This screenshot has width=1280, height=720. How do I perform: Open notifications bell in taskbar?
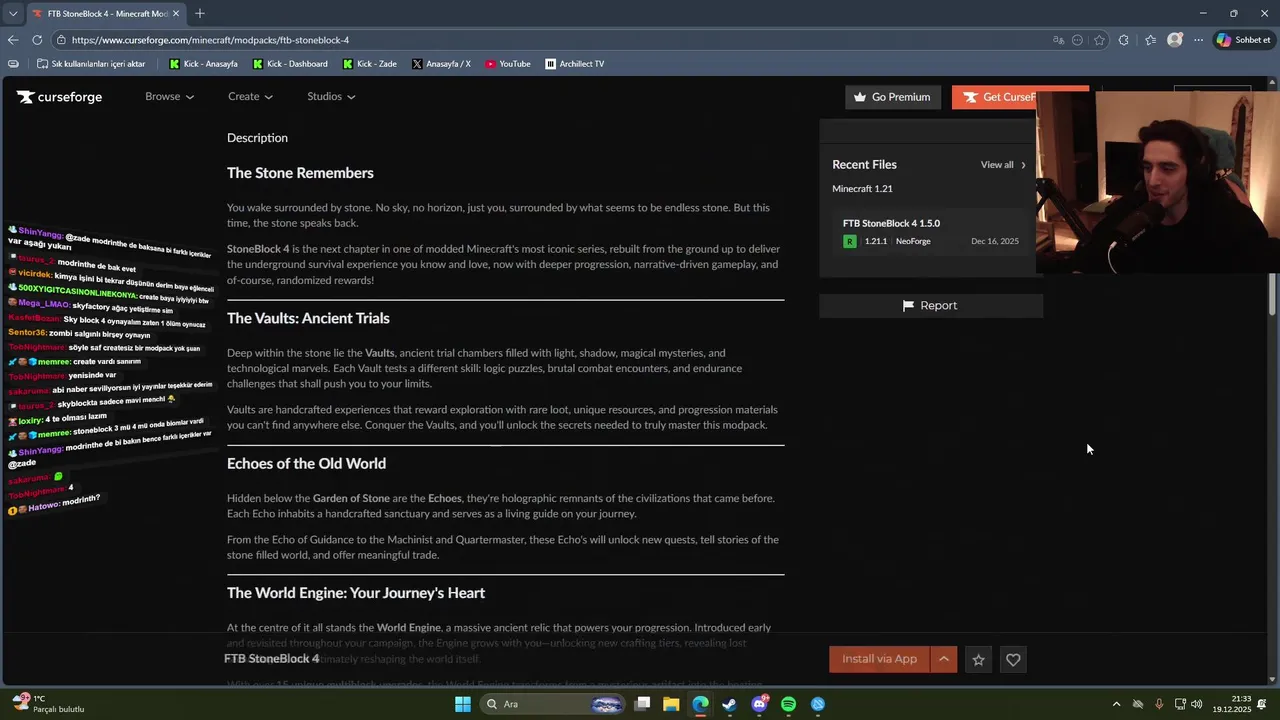pos(1263,704)
